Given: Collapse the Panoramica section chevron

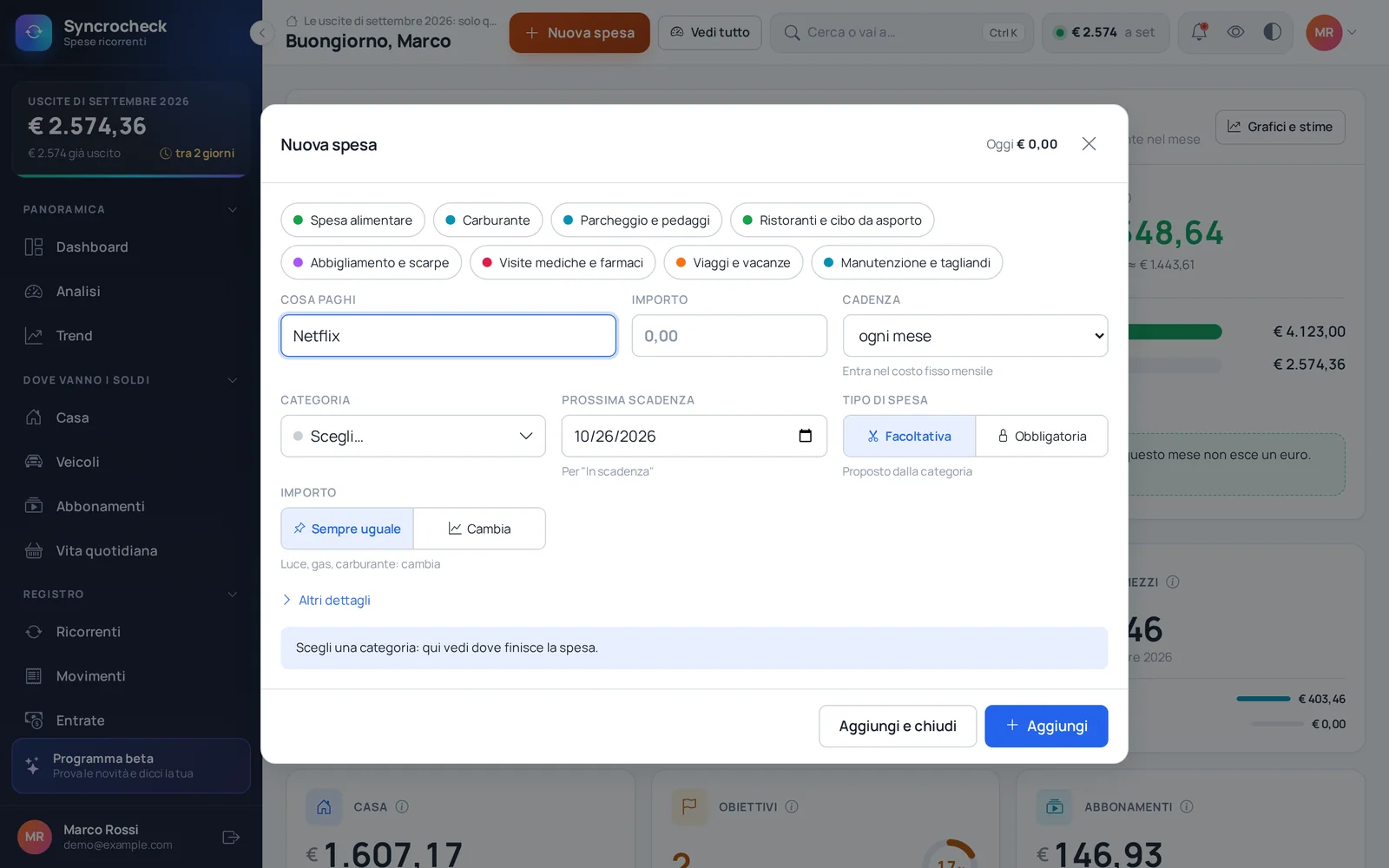Looking at the screenshot, I should (x=232, y=209).
